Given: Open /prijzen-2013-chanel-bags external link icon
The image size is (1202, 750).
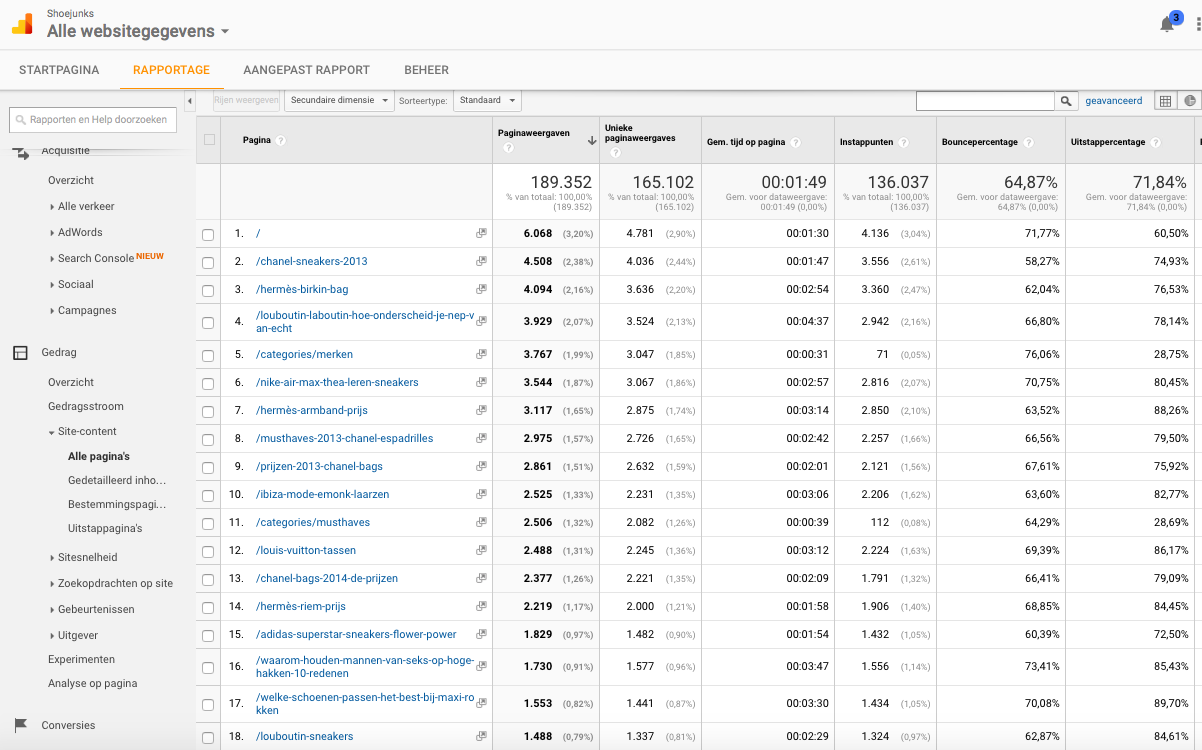Looking at the screenshot, I should click(481, 466).
